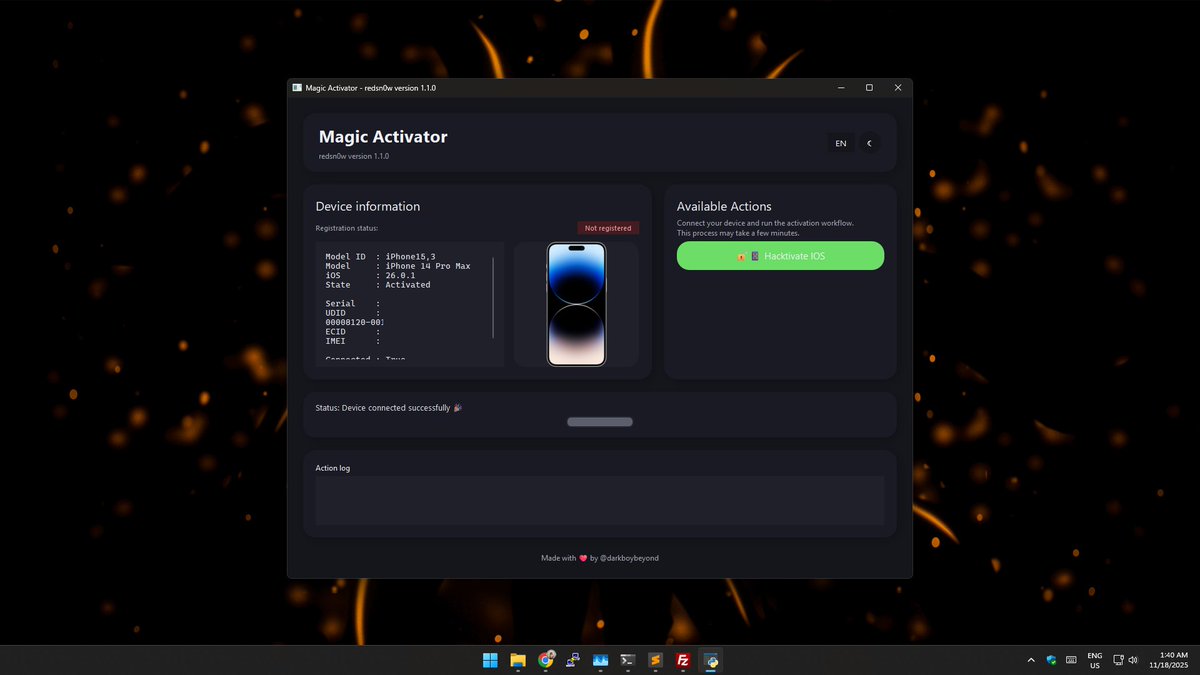Click the Available Actions heading

click(x=724, y=206)
